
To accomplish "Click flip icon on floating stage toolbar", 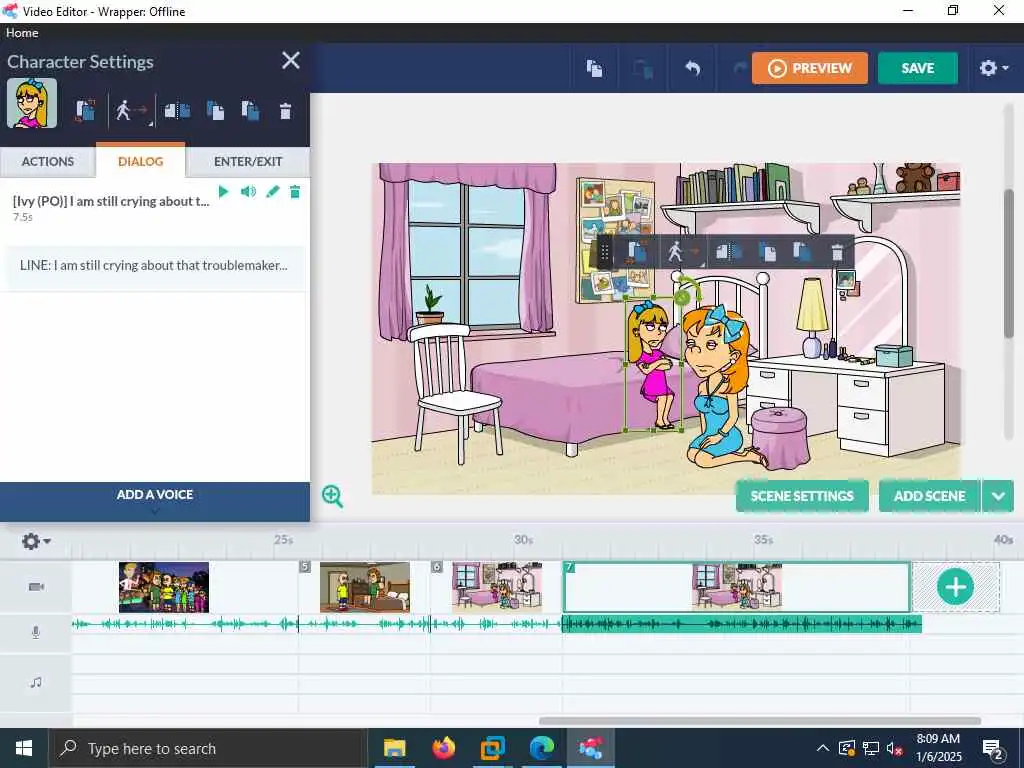I will (729, 252).
